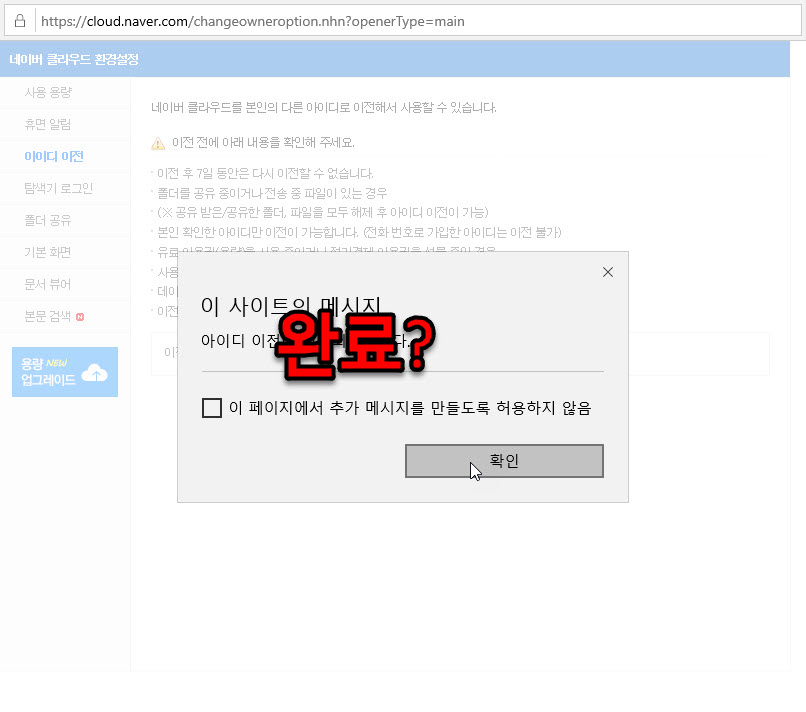Click text '이전 후 7일 동안은 다시 이전할 수 없습니다'
Viewport: 806px width, 712px height.
point(265,173)
